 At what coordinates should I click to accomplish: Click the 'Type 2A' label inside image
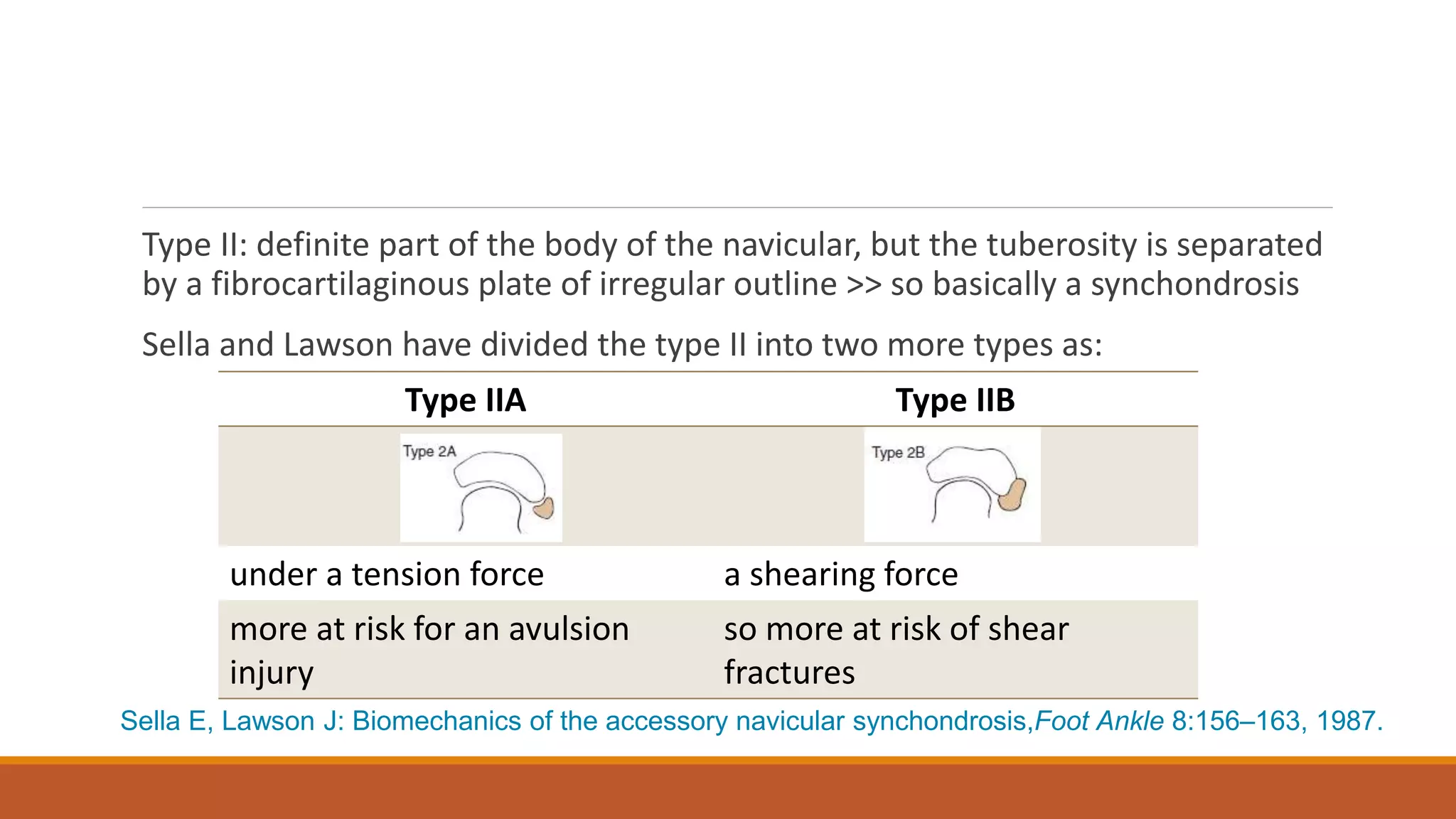pyautogui.click(x=429, y=451)
